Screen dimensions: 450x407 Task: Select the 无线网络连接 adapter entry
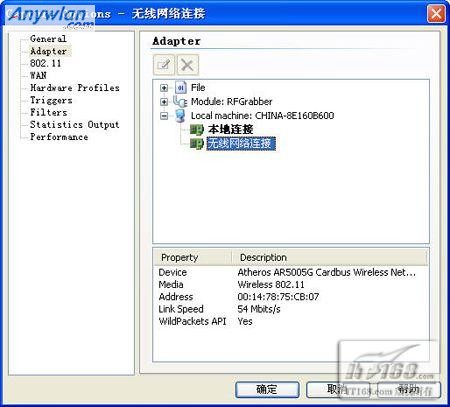coord(241,144)
